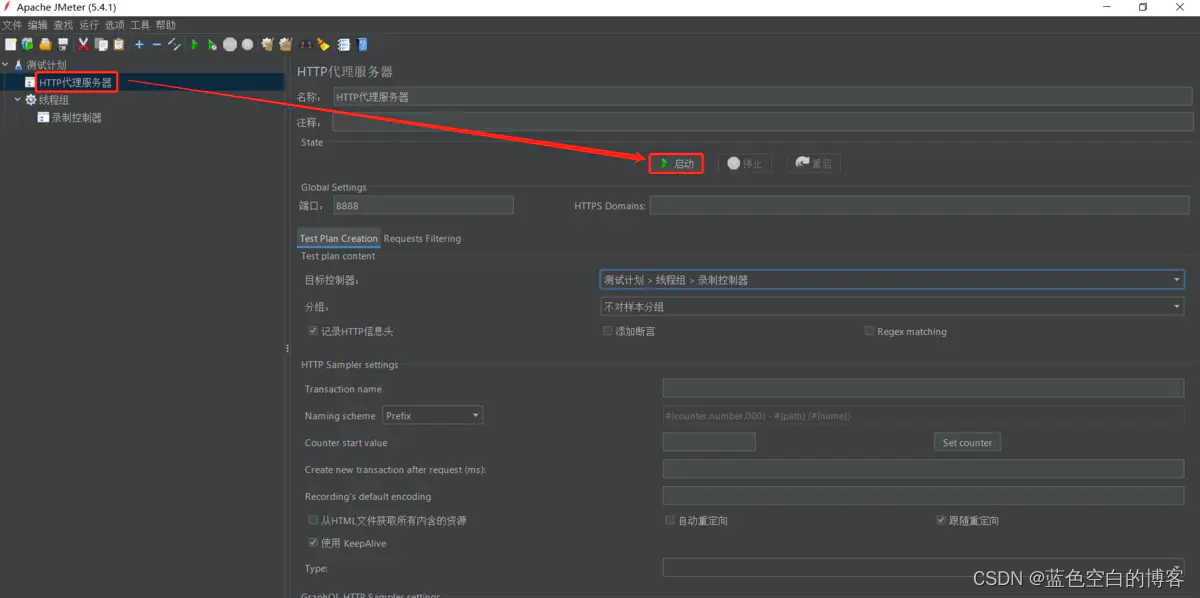Click the 启动 start proxy button
The image size is (1200, 598).
(x=677, y=163)
